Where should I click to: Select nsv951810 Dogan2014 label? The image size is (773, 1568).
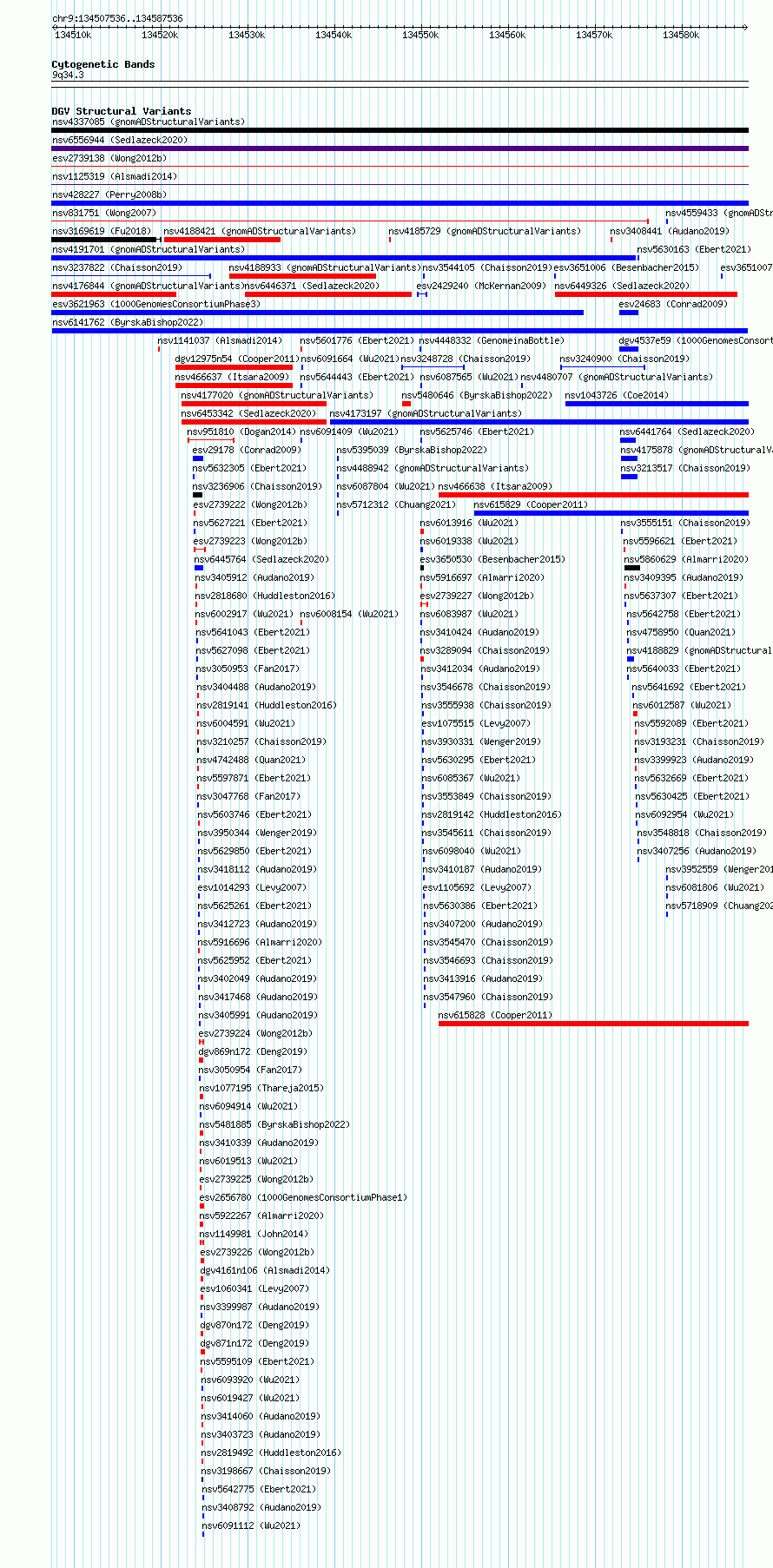pyautogui.click(x=241, y=432)
